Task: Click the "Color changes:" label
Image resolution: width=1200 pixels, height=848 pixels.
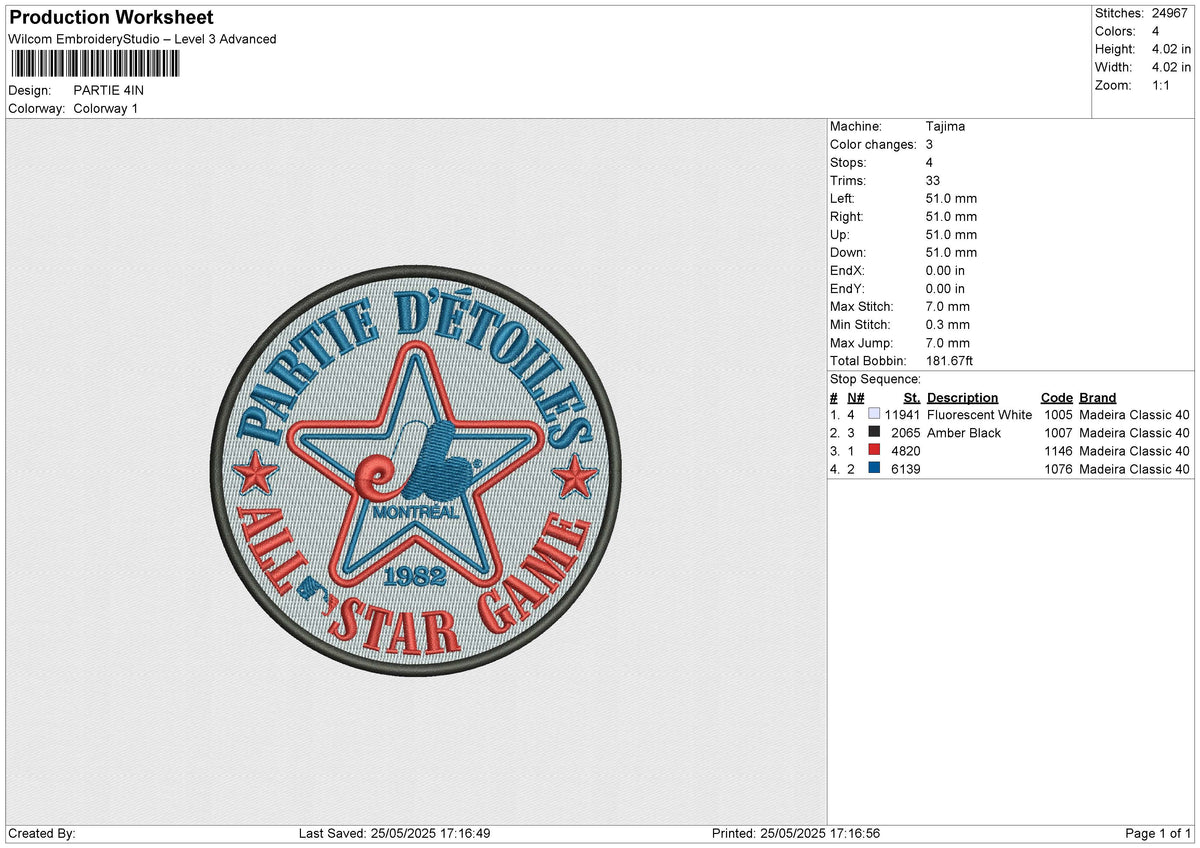Action: 873,145
